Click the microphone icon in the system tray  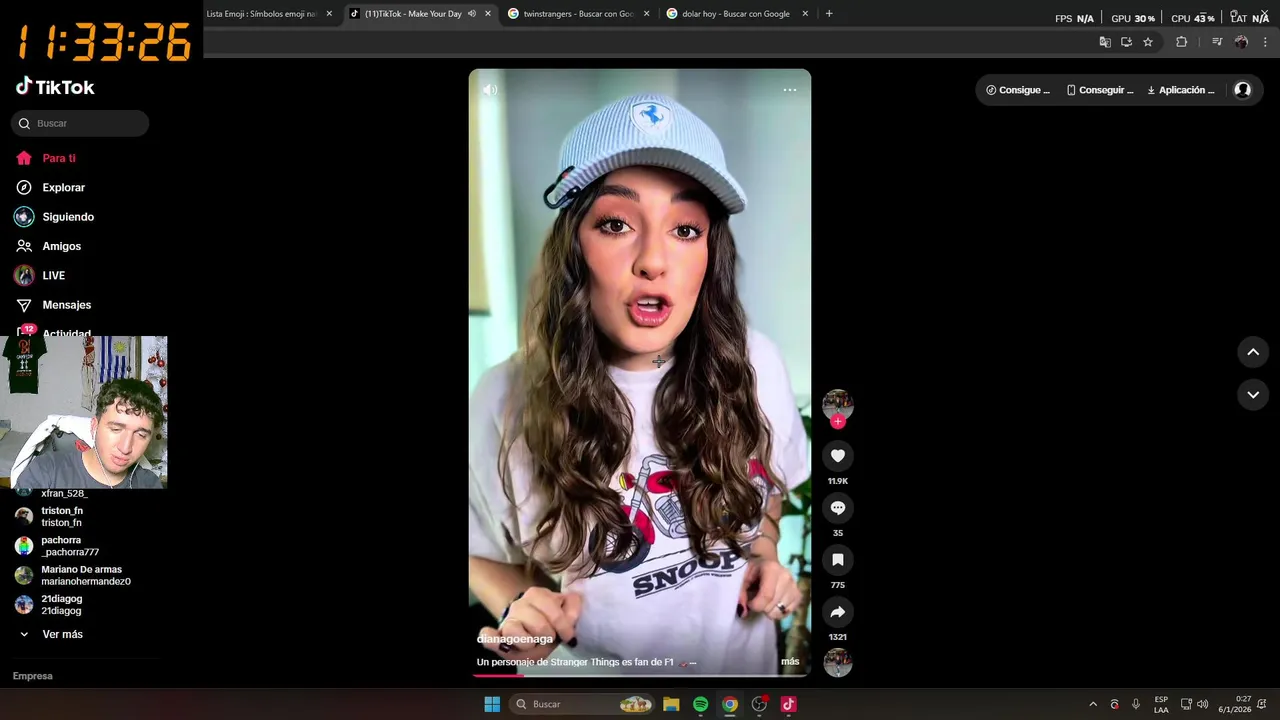pos(1136,704)
